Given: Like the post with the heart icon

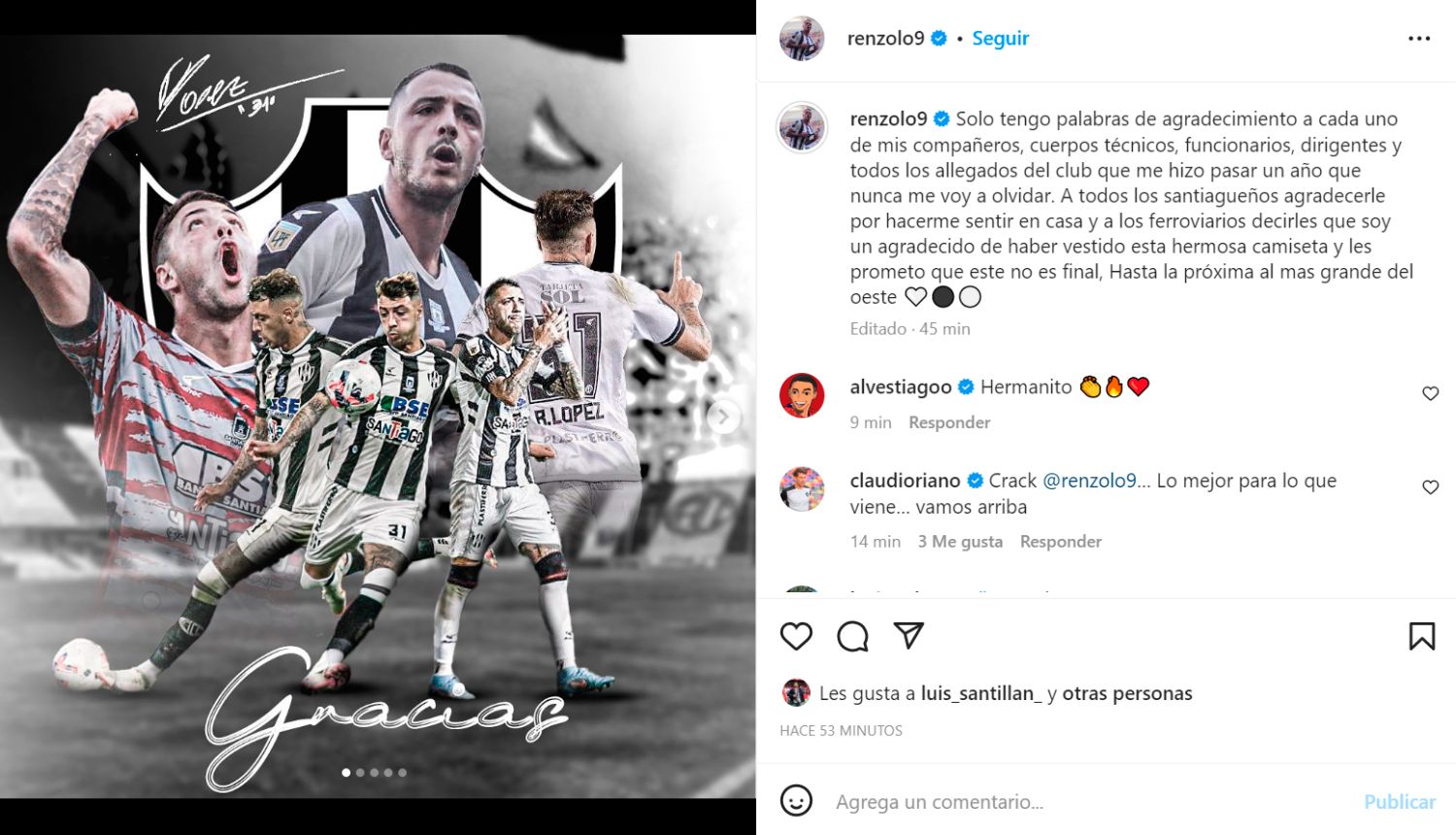Looking at the screenshot, I should coord(796,636).
